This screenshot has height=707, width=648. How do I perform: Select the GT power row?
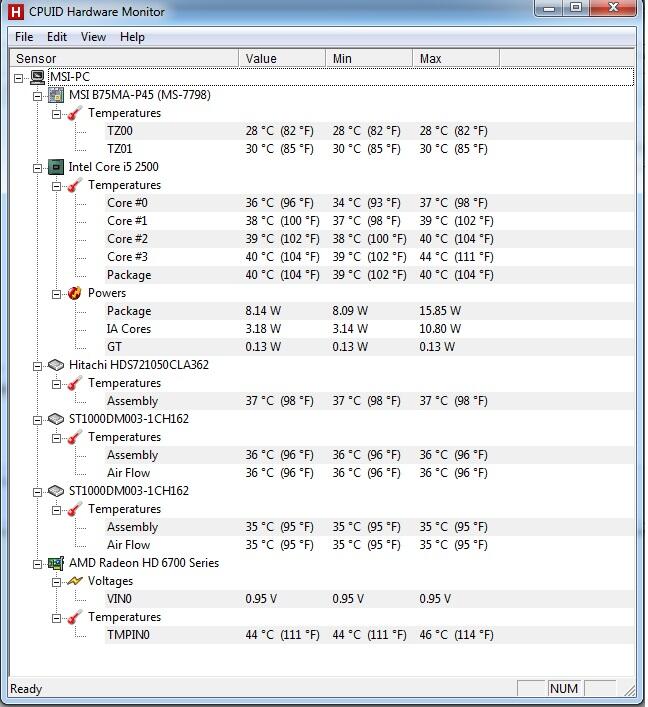click(x=369, y=347)
